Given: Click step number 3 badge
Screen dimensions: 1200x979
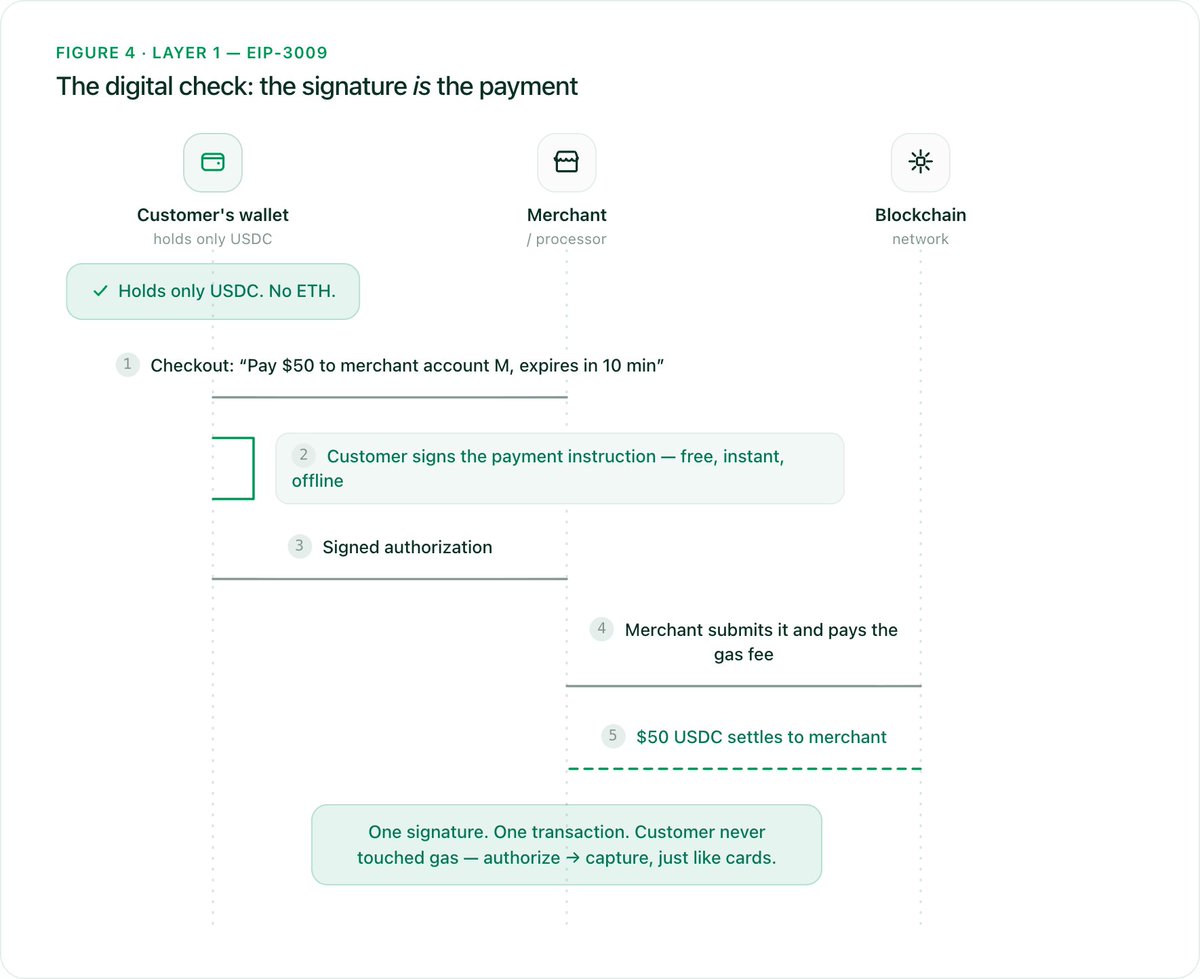Looking at the screenshot, I should click(x=300, y=547).
